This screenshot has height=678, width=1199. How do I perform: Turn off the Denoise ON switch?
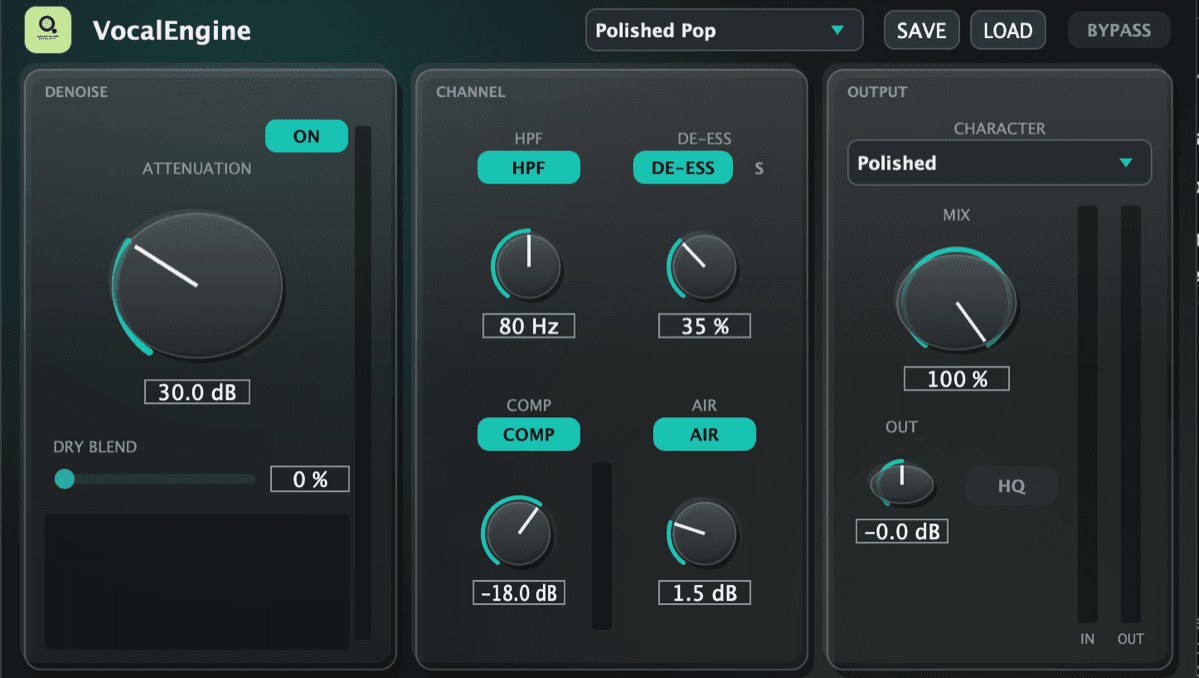tap(307, 136)
